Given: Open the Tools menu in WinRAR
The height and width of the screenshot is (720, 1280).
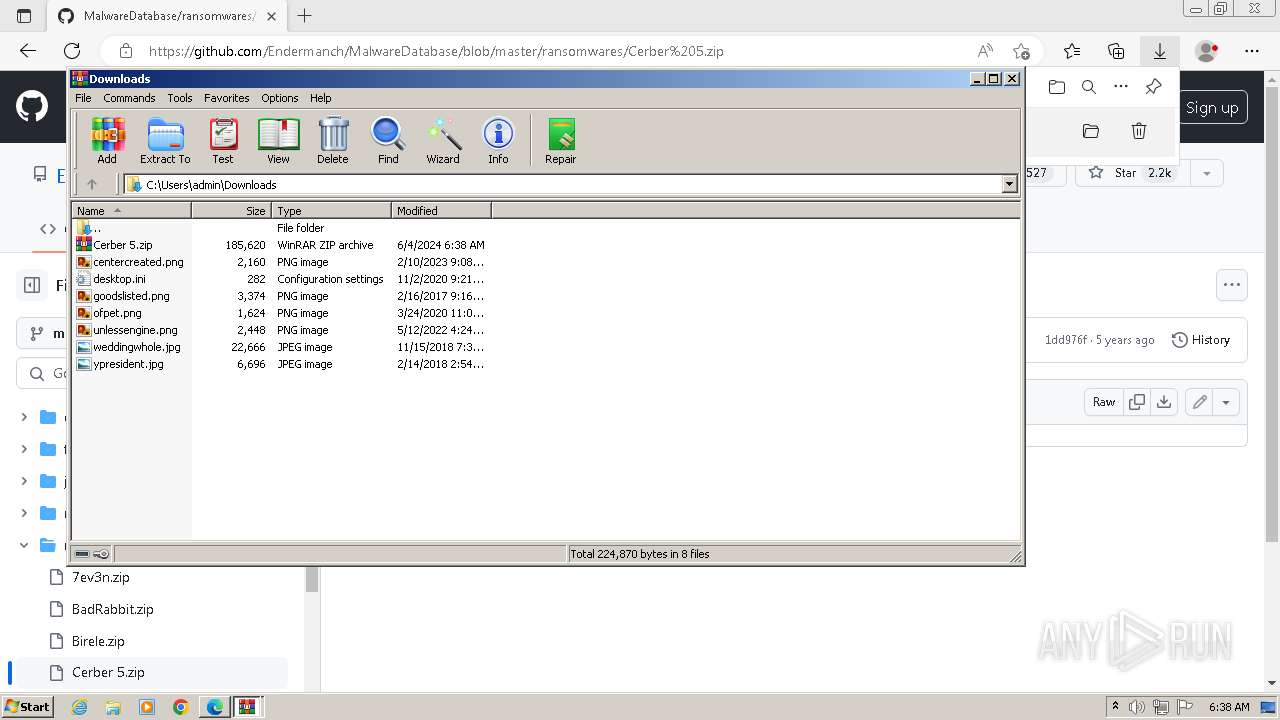Looking at the screenshot, I should [x=180, y=98].
